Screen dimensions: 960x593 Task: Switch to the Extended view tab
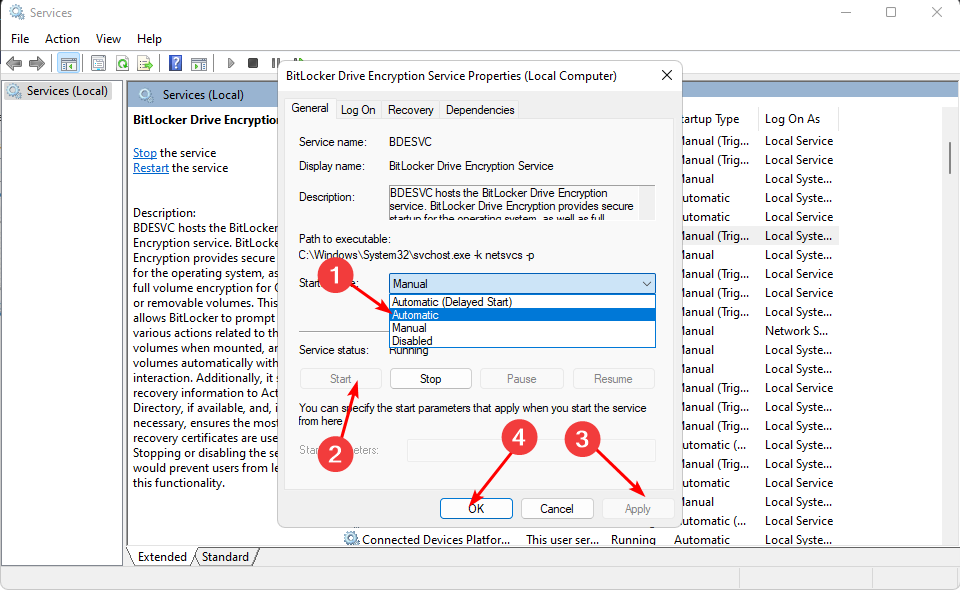coord(162,557)
